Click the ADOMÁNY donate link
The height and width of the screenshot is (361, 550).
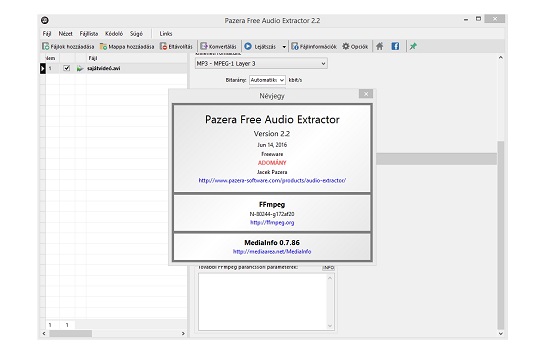[272, 163]
